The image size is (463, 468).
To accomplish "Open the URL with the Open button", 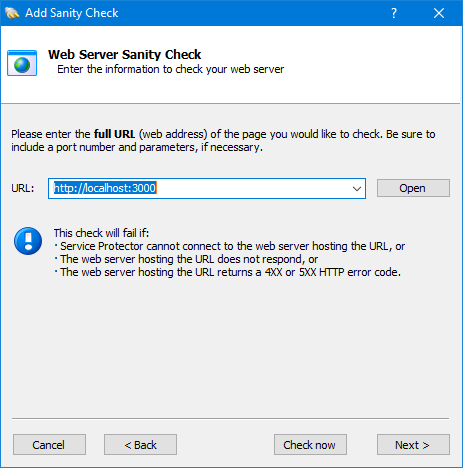I will pyautogui.click(x=413, y=188).
